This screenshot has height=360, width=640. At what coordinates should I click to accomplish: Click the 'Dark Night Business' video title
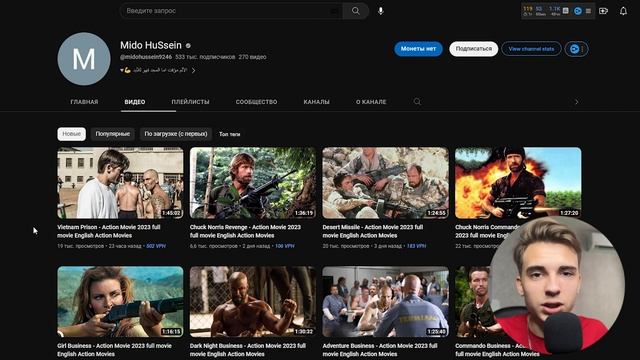pos(248,350)
